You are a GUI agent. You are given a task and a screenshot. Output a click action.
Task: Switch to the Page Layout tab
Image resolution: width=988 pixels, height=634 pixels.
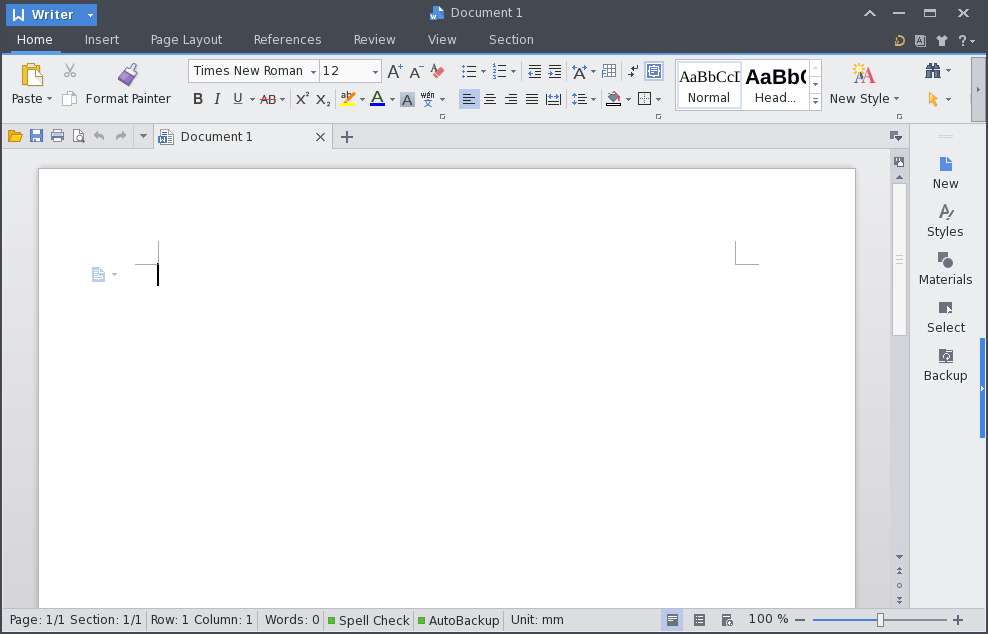click(x=187, y=40)
